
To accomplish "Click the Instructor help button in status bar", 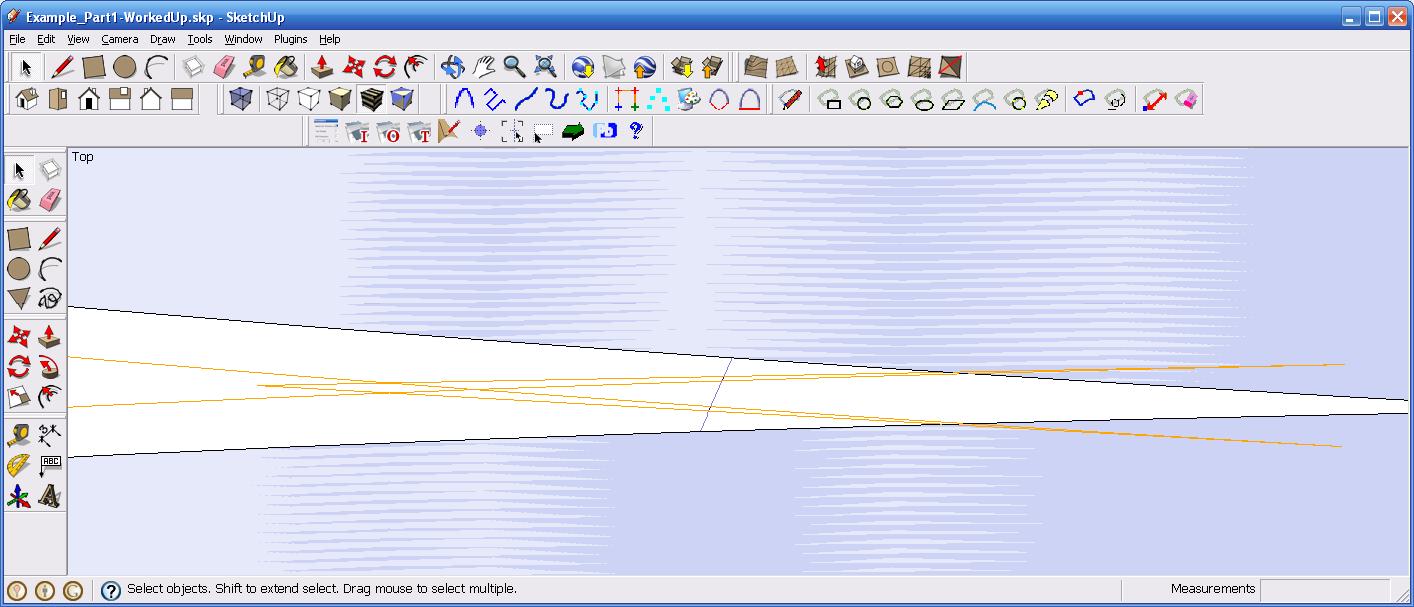I will point(111,590).
